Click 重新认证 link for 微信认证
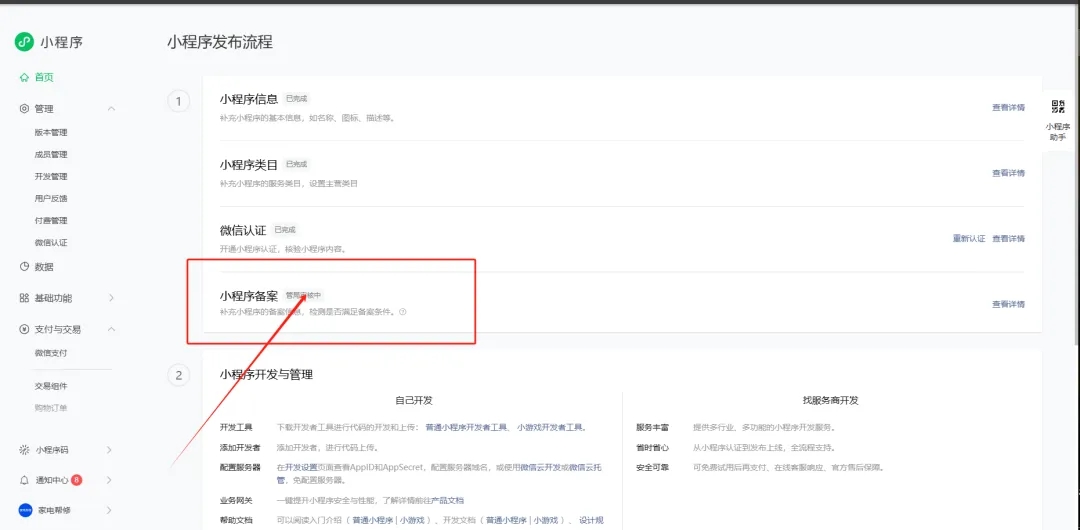This screenshot has height=530, width=1080. pos(968,239)
